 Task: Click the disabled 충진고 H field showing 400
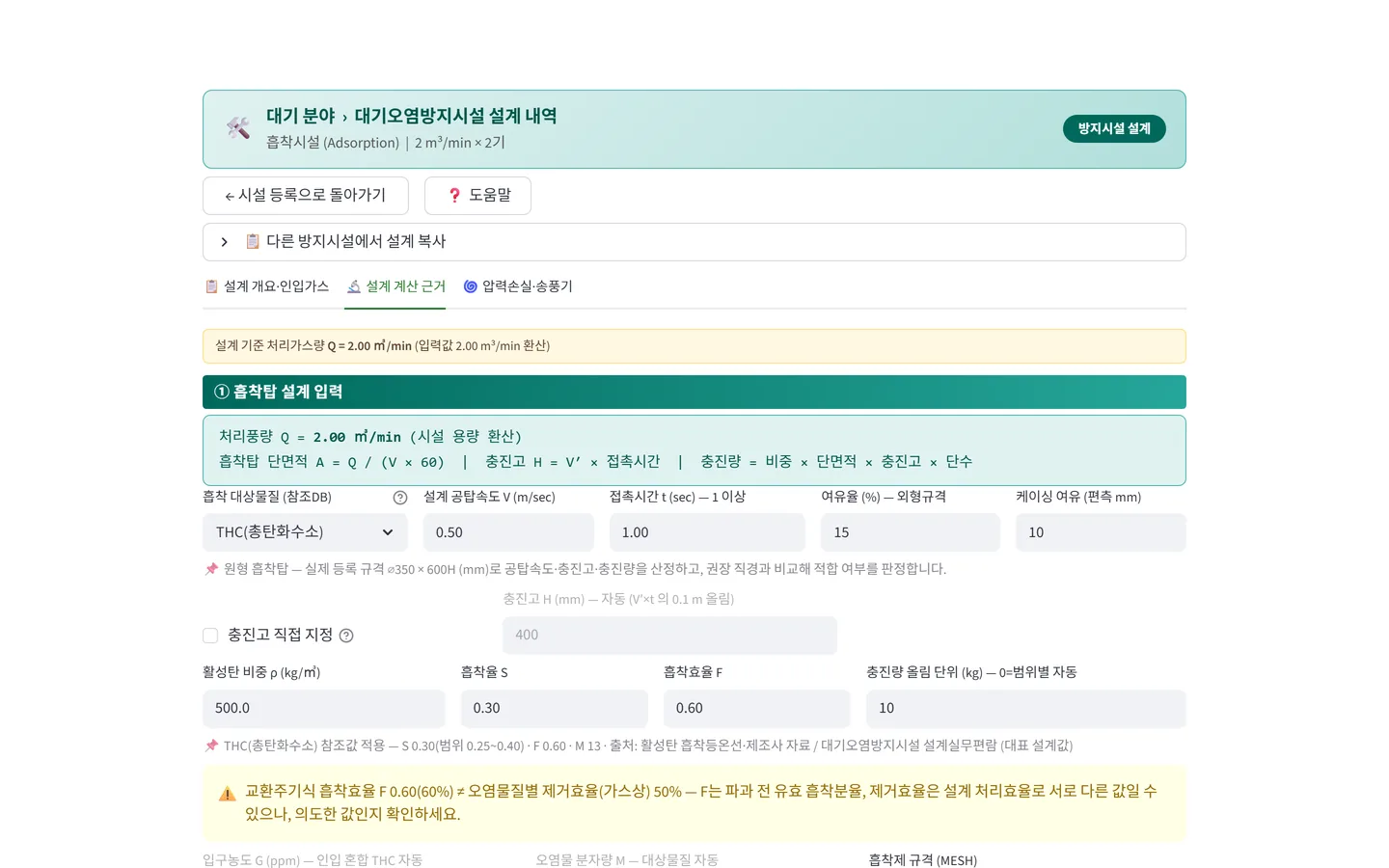coord(669,636)
